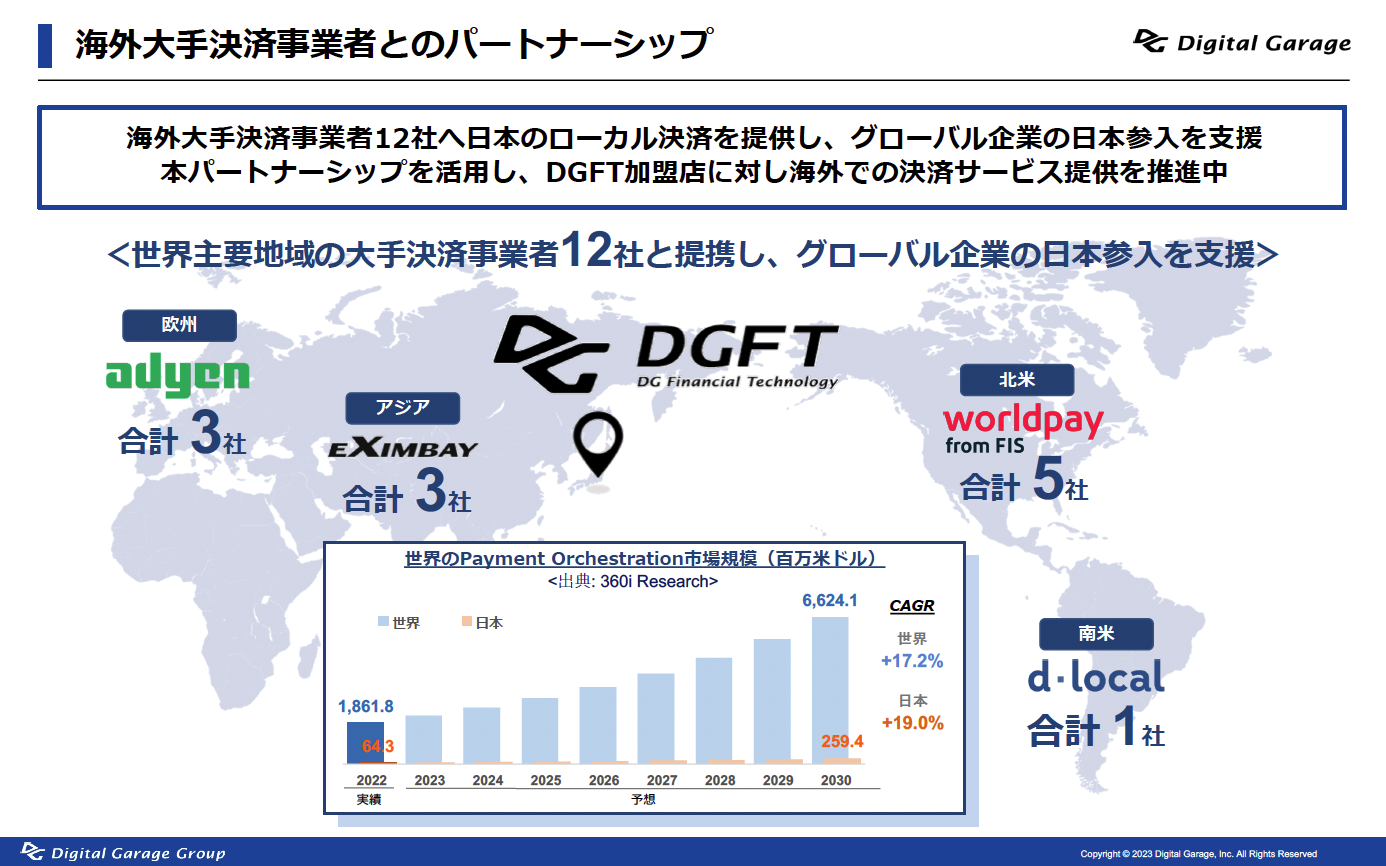Click the summary line starting 本パートナーシップを活用し
Image resolution: width=1386 pixels, height=866 pixels.
tap(693, 171)
